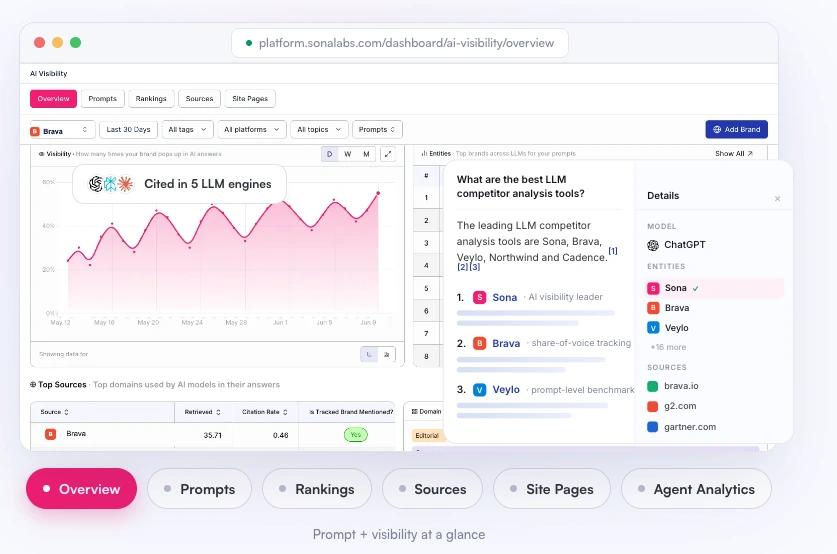Click the orange Brava icon in Entities list
The width and height of the screenshot is (837, 554).
(x=653, y=308)
